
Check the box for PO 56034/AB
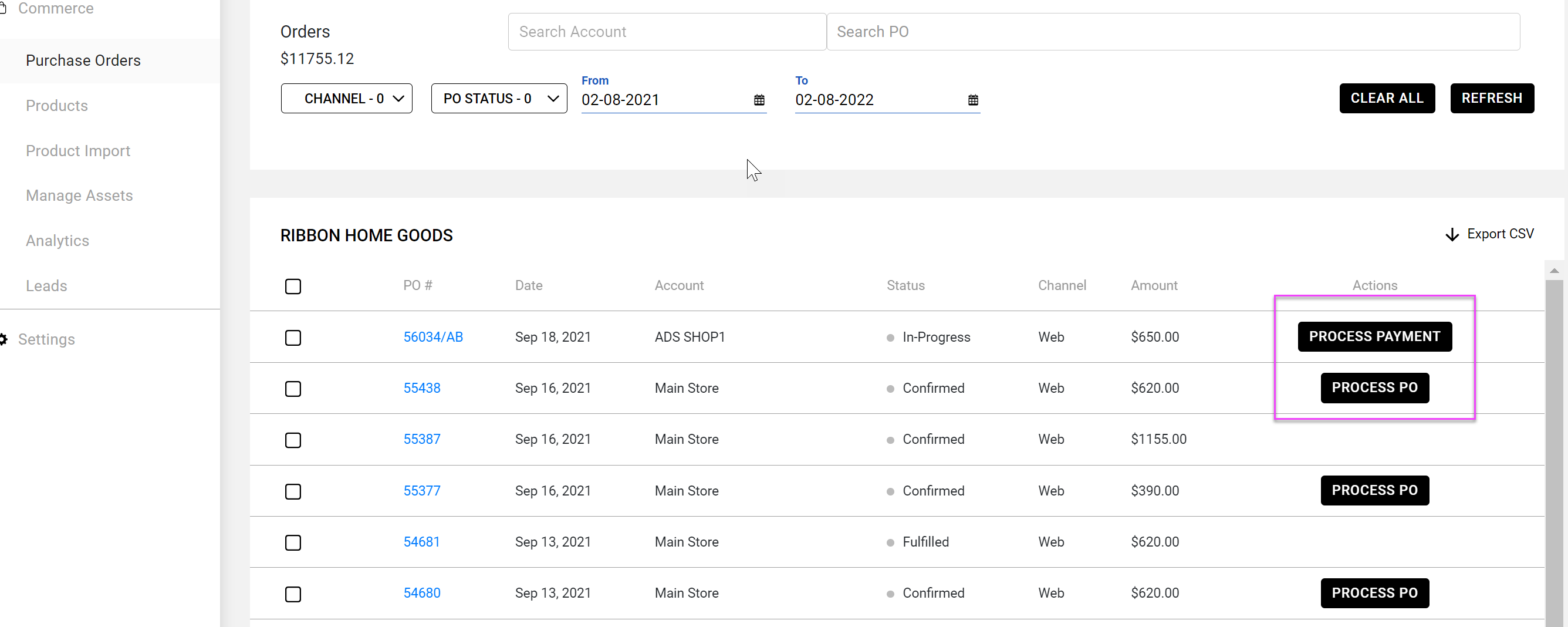pos(293,337)
